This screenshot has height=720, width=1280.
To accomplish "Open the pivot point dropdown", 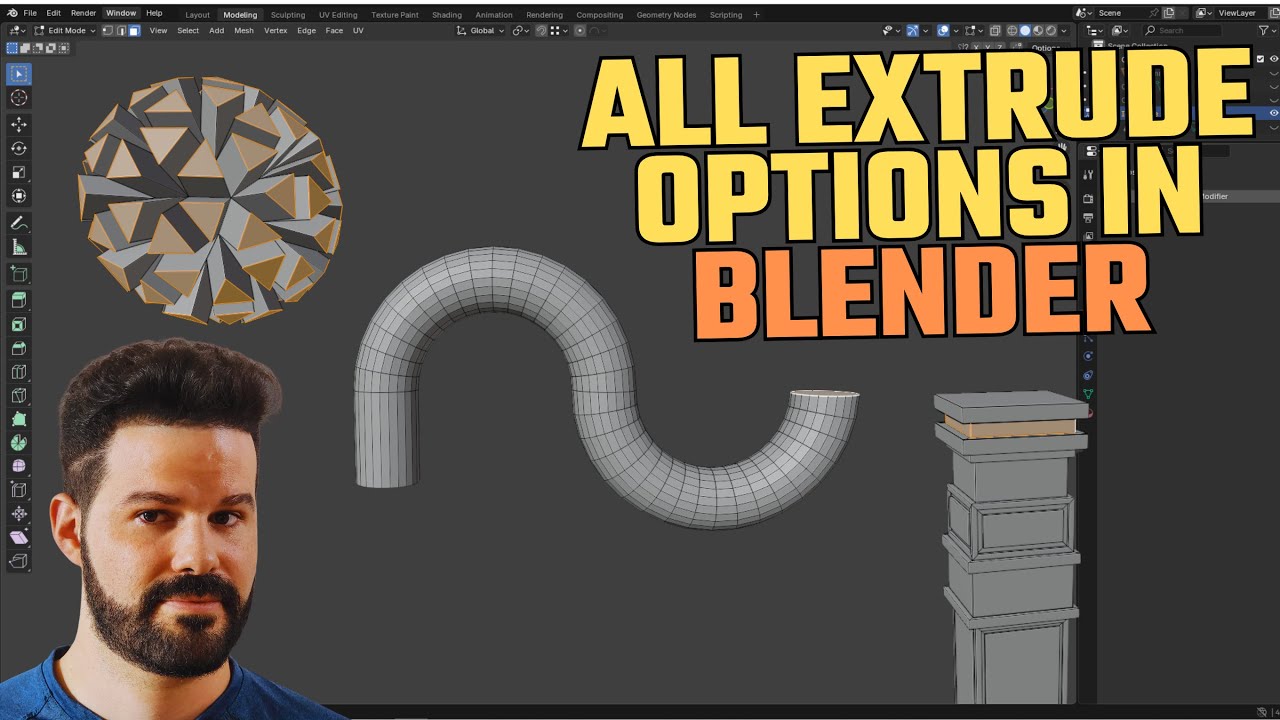I will tap(520, 30).
